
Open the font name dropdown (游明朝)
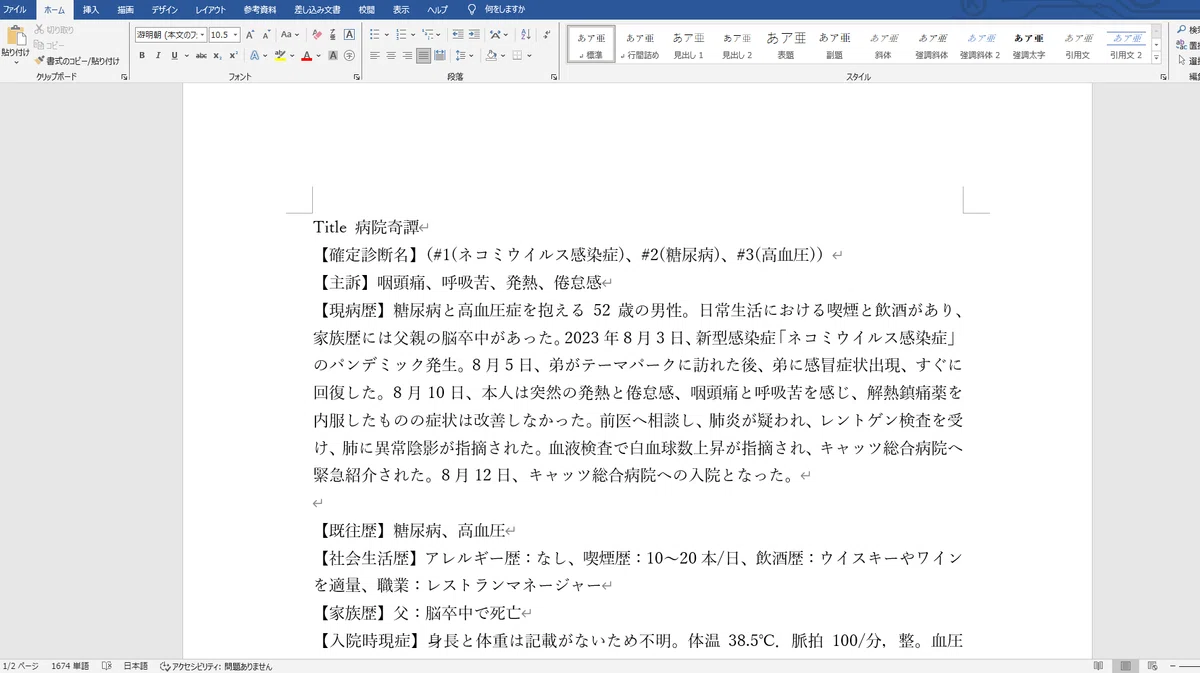(203, 35)
